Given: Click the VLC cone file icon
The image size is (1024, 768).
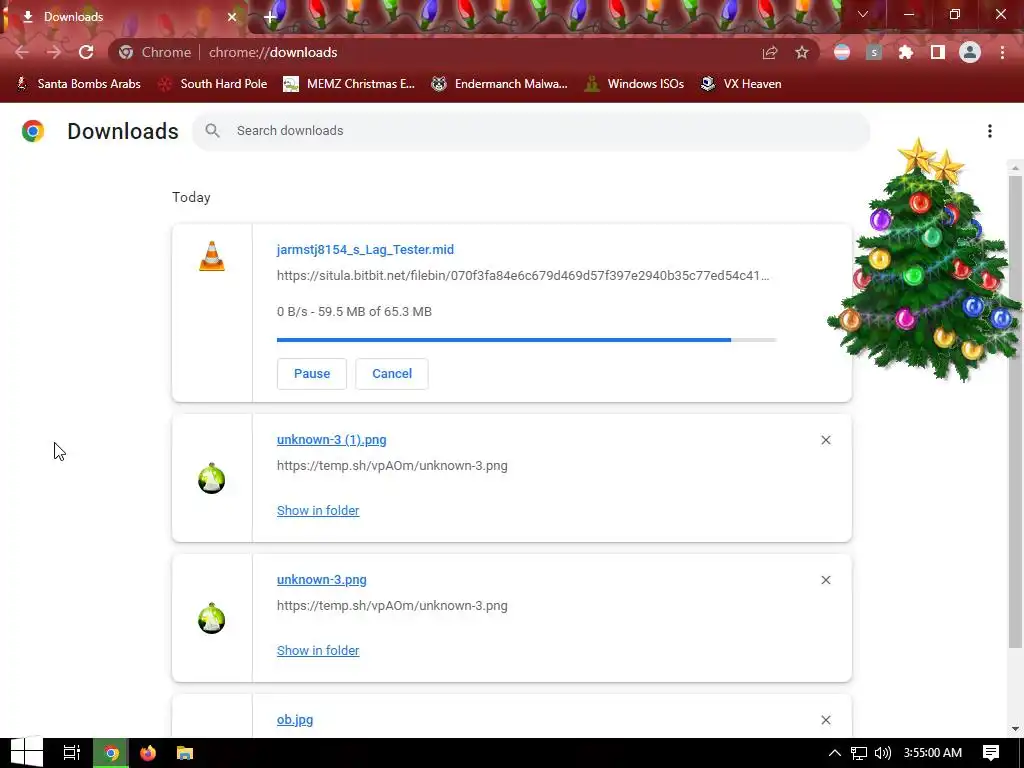Looking at the screenshot, I should coord(212,255).
